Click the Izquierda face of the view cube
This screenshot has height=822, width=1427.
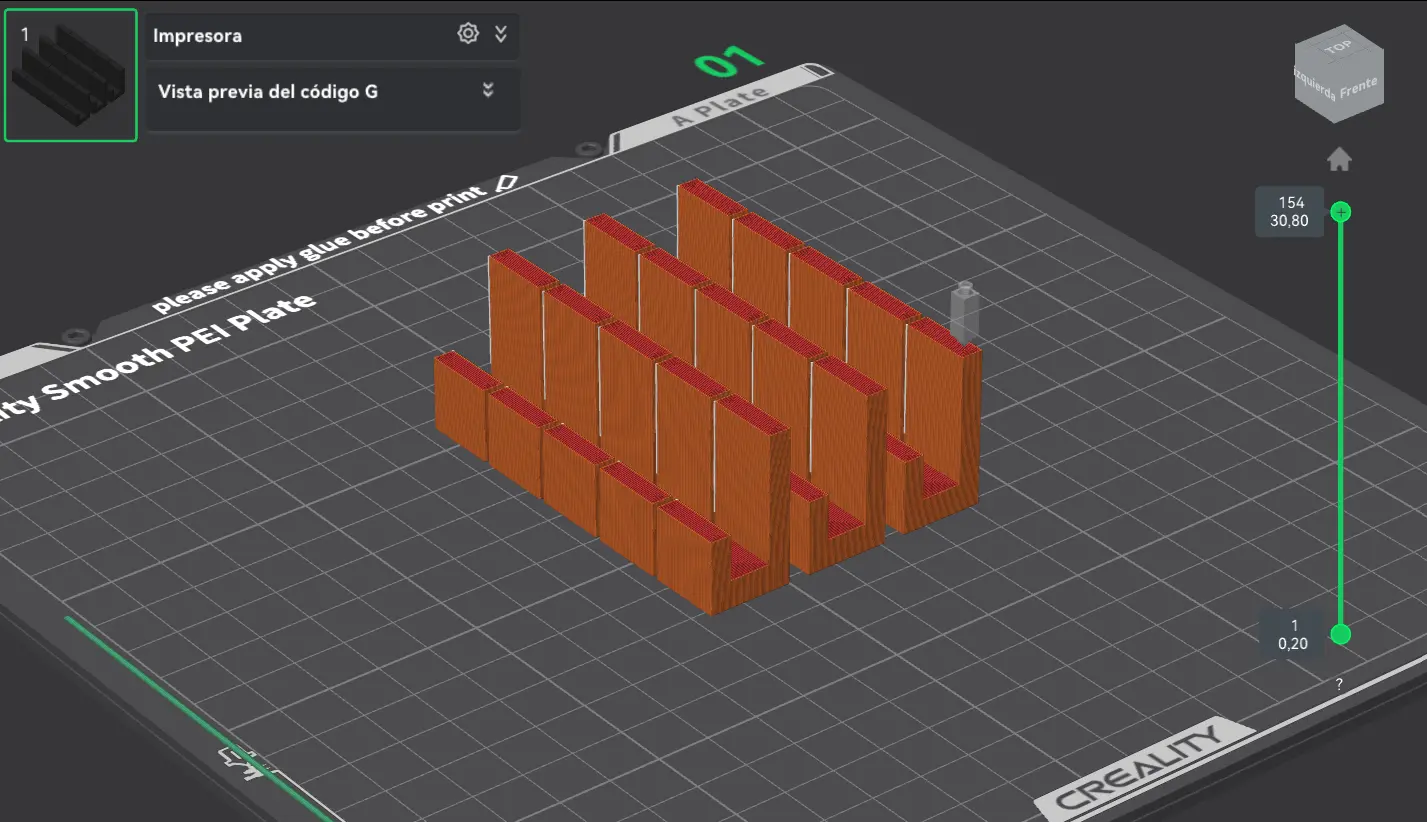(x=1316, y=86)
